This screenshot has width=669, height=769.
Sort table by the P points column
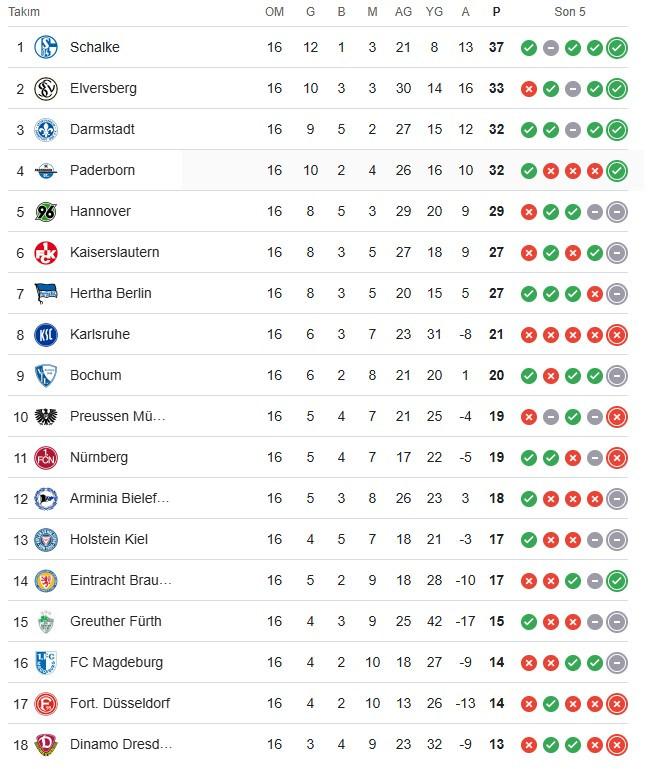point(497,12)
